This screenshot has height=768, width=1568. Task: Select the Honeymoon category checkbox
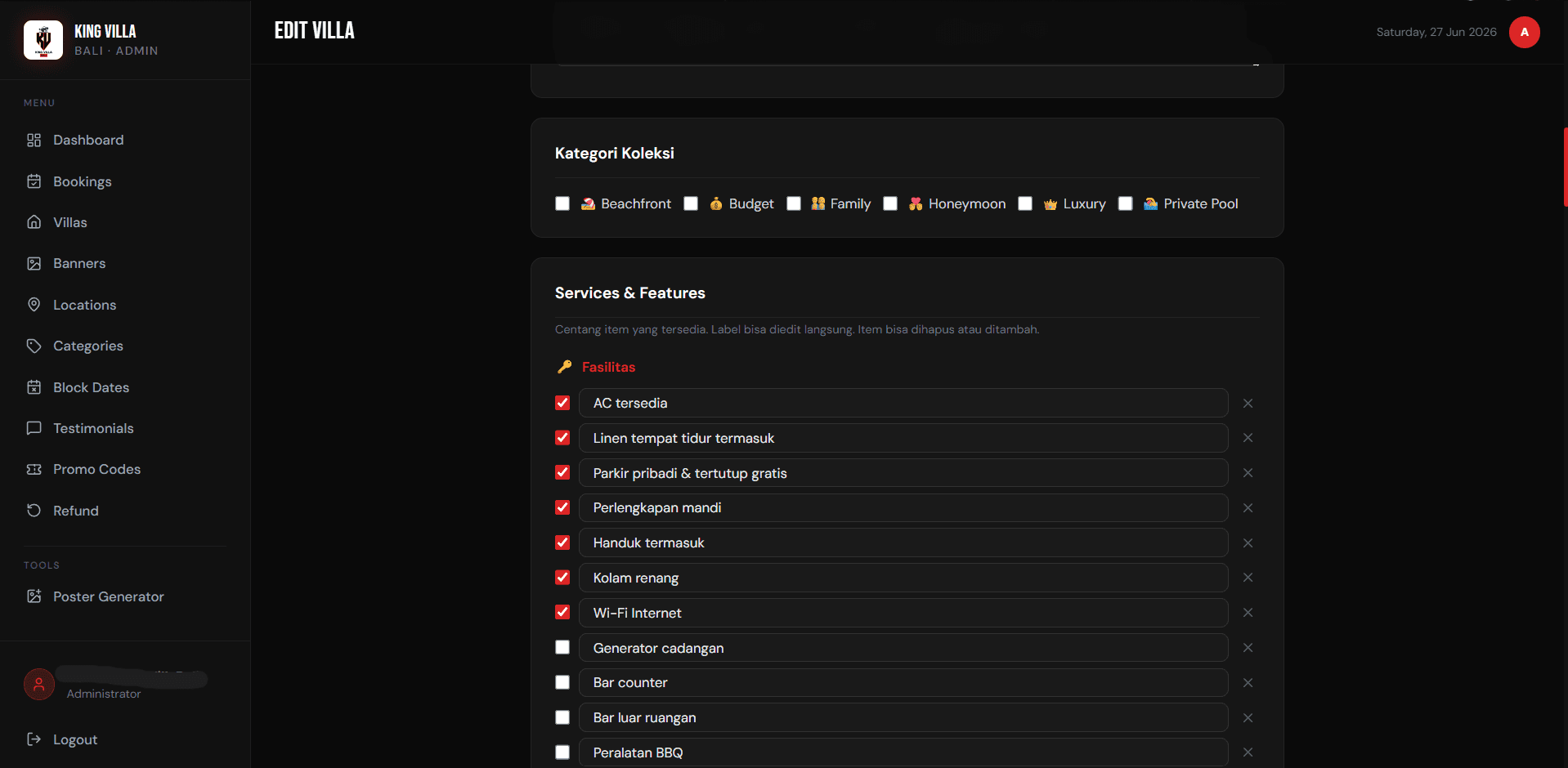(x=890, y=203)
